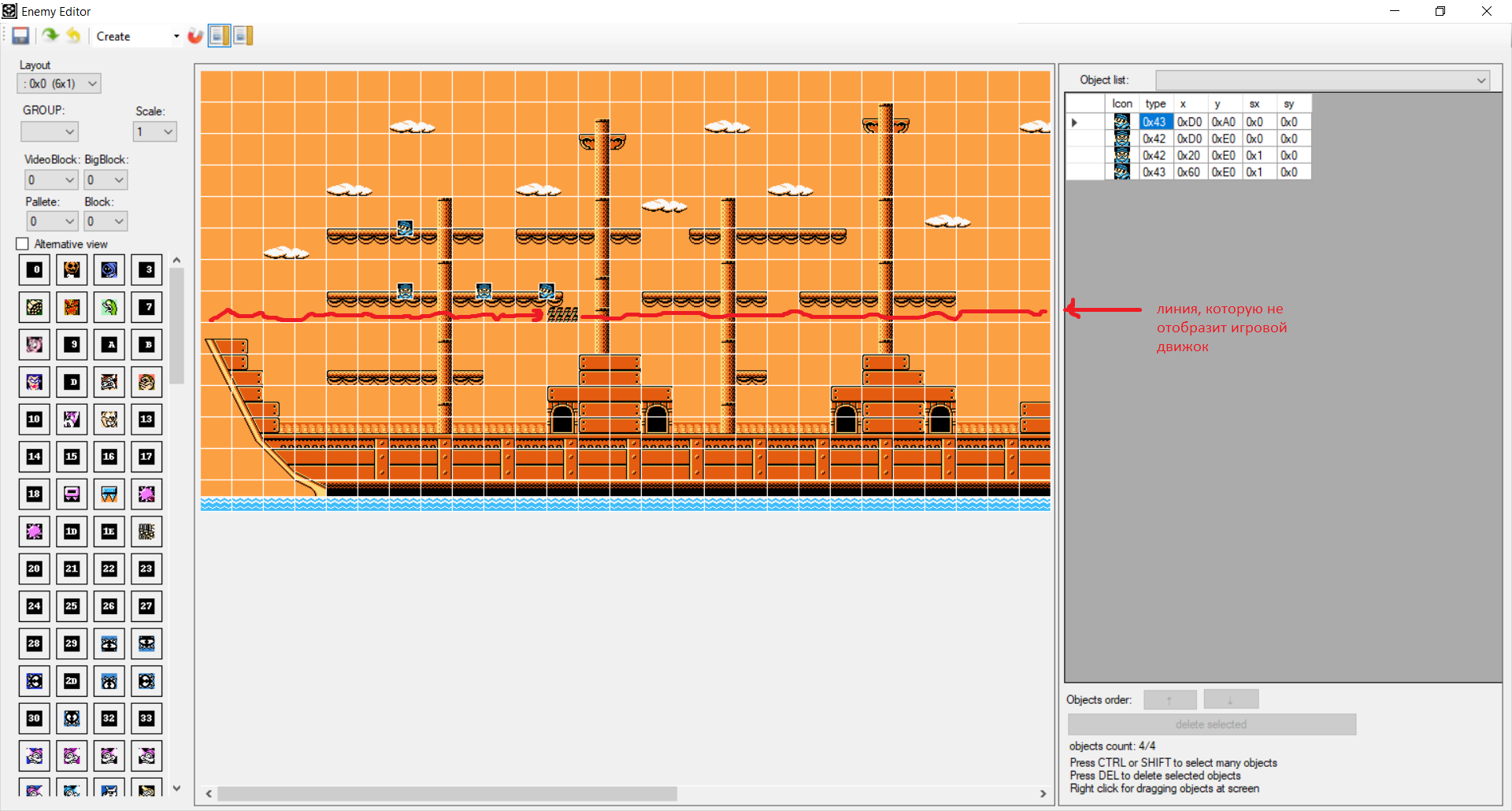Select enemy type 23 in palette
Viewport: 1512px width, 811px height.
point(146,569)
